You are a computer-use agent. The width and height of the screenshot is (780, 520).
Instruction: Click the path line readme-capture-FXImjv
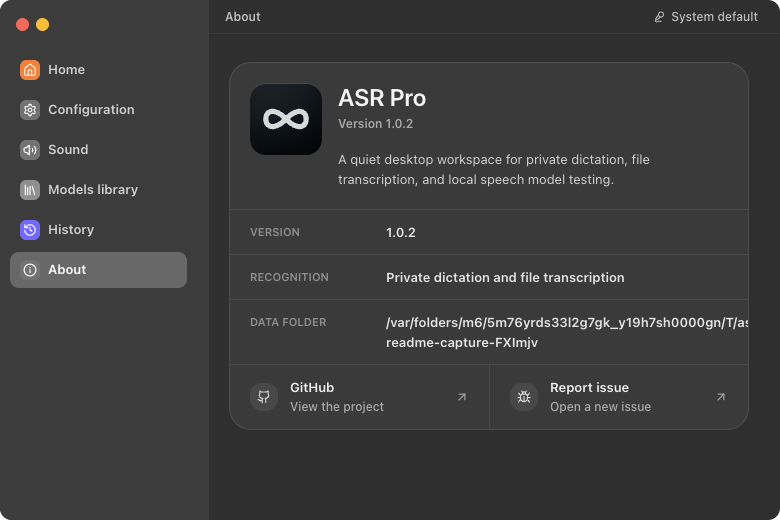462,342
